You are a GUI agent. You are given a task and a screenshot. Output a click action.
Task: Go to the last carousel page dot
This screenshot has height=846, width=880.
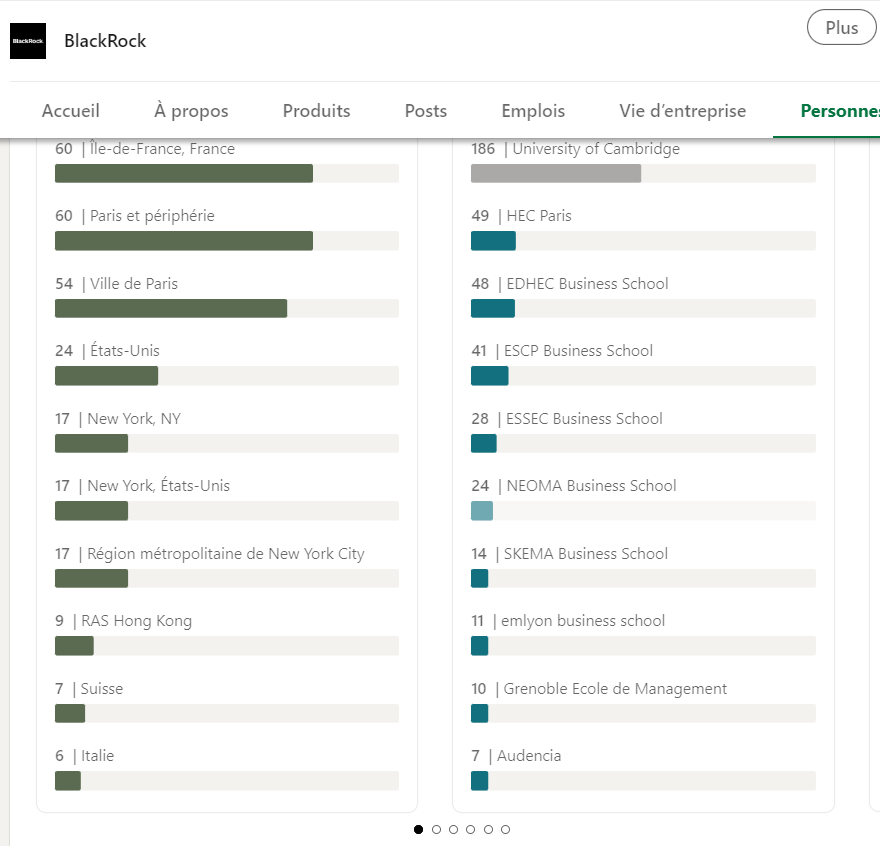505,829
